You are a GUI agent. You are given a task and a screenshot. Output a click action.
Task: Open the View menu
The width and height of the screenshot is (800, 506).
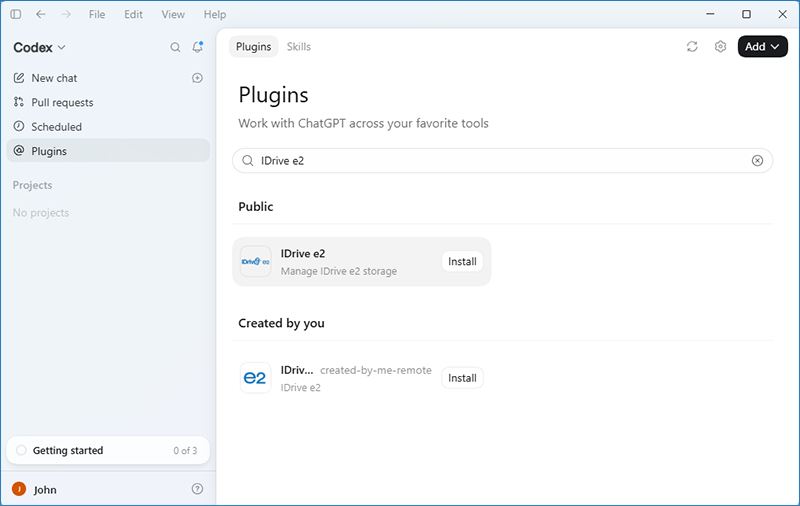173,14
